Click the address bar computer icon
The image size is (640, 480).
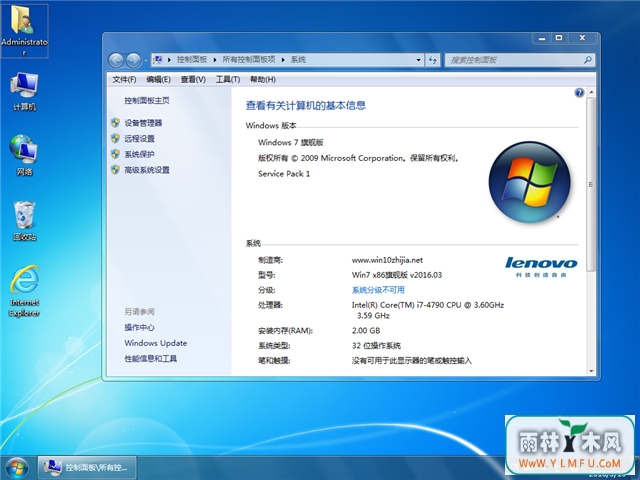(158, 60)
